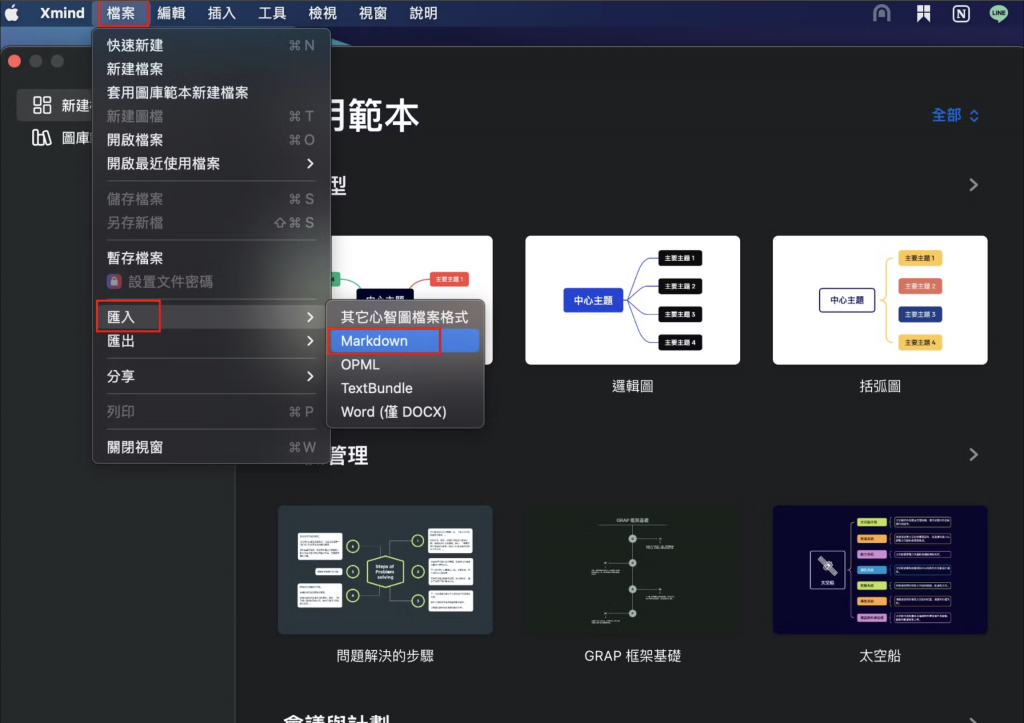The height and width of the screenshot is (723, 1024).
Task: Expand 開啟最近使用檔案 submenu
Action: 211,163
